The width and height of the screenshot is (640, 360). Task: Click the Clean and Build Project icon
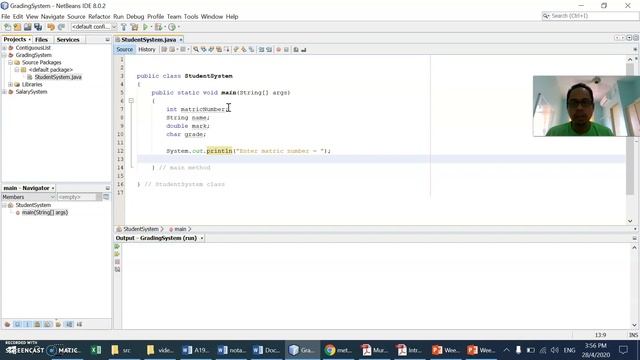point(134,27)
